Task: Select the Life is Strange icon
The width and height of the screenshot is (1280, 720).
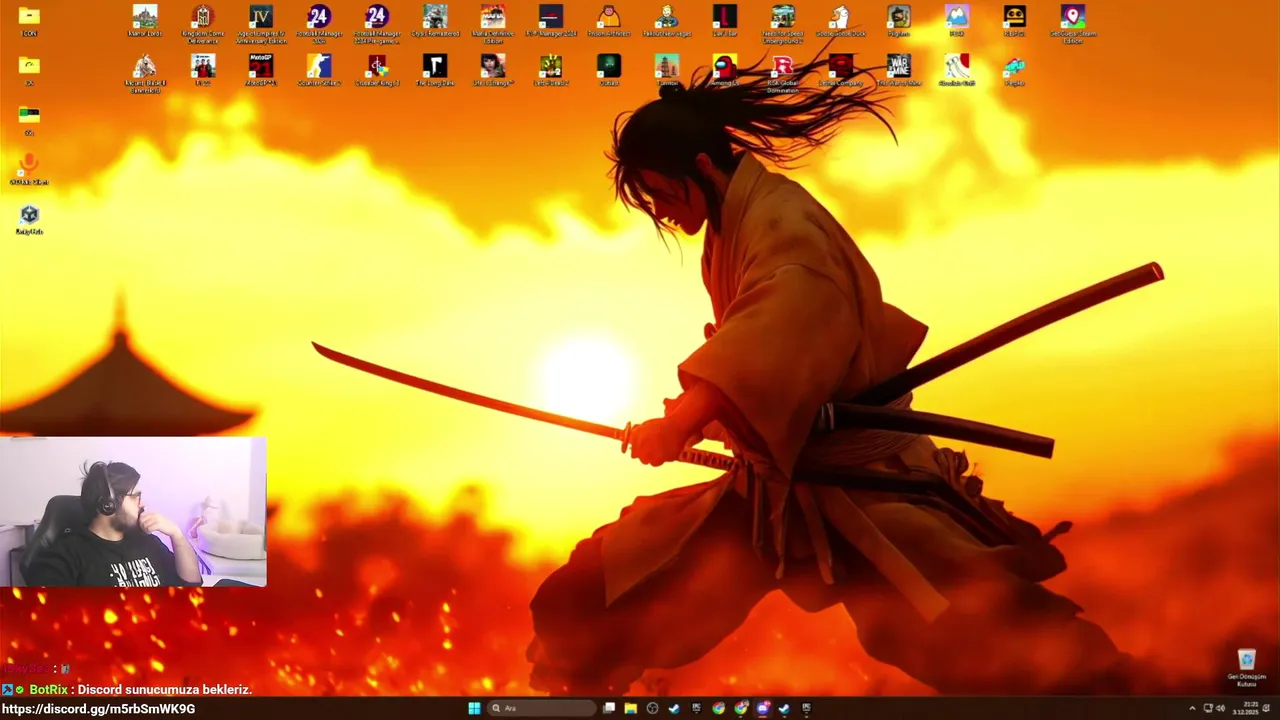Action: 493,71
